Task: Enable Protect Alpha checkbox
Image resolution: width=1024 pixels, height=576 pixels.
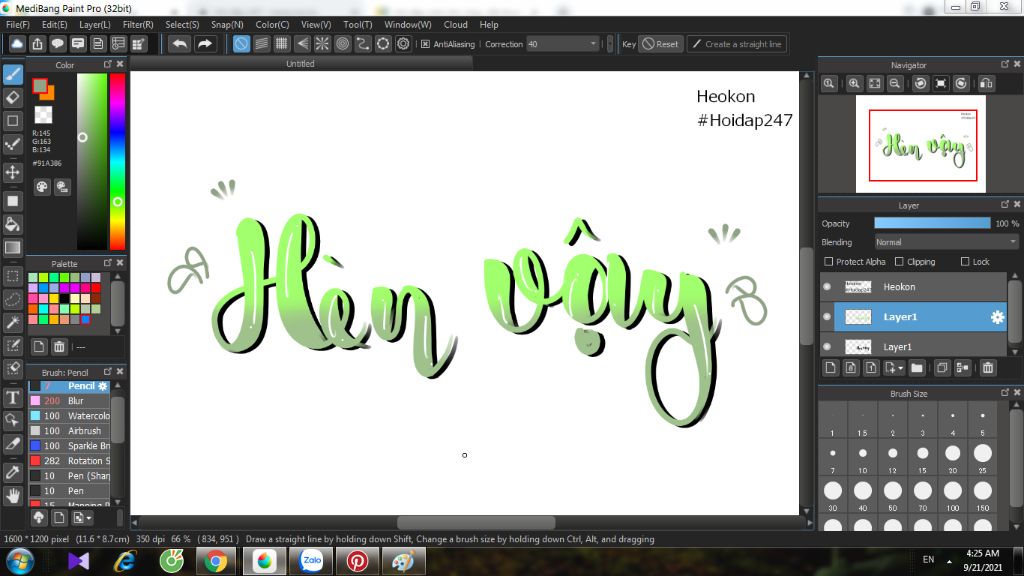Action: (829, 262)
